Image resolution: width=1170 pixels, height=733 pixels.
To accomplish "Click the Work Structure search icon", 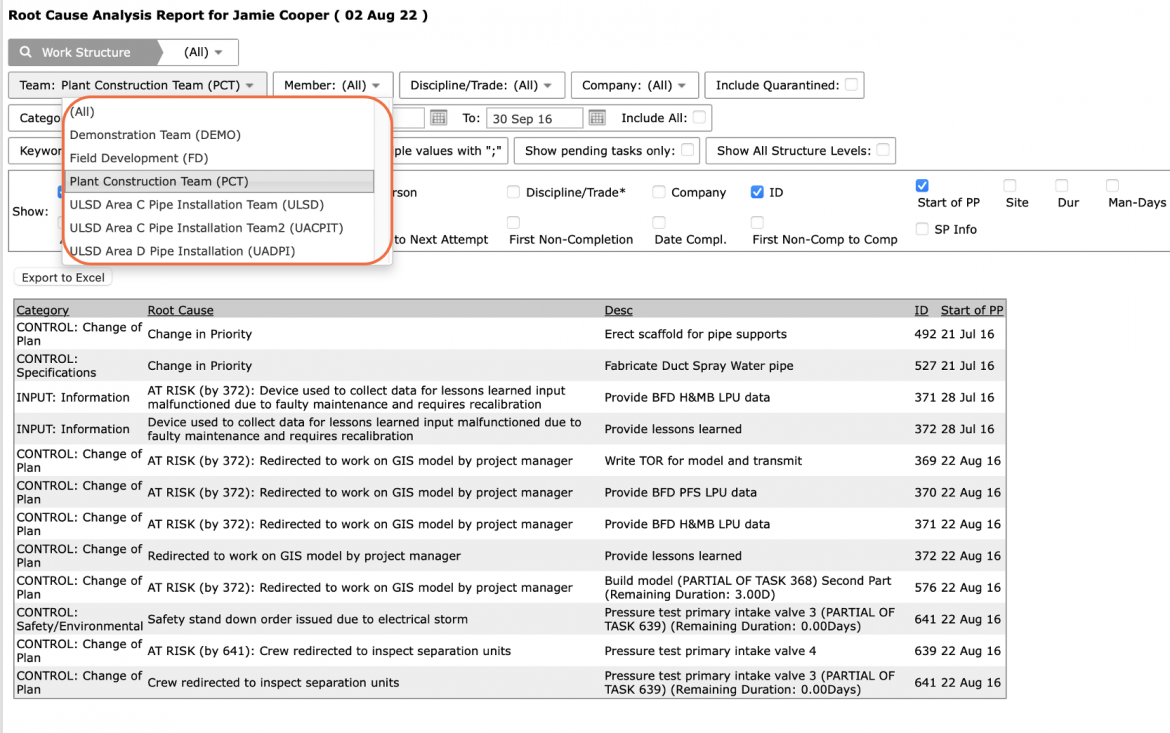I will (x=26, y=52).
